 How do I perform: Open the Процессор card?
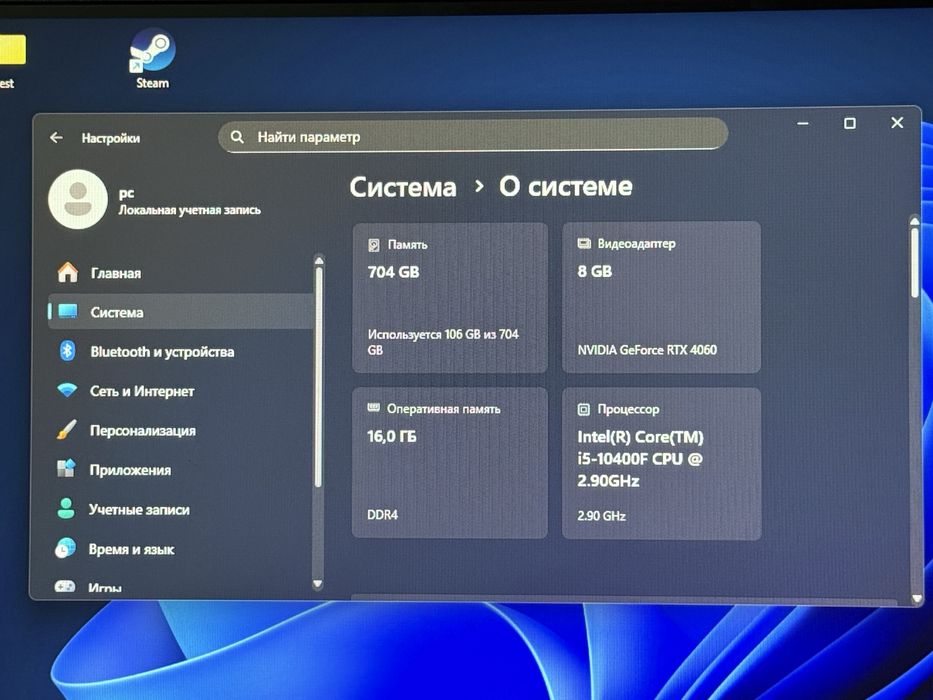point(661,464)
